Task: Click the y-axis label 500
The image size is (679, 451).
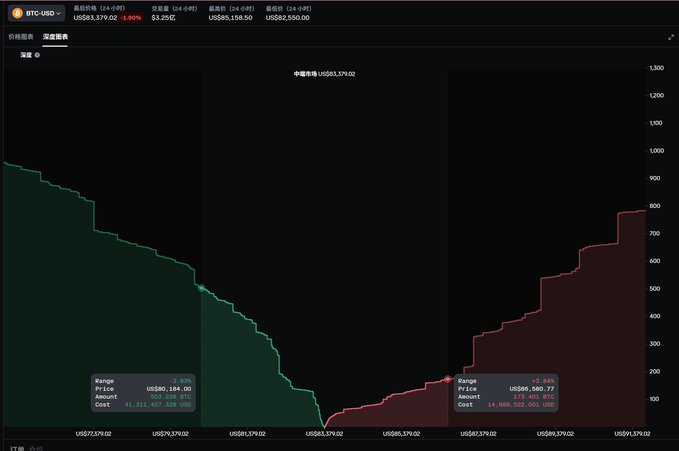Action: [655, 289]
